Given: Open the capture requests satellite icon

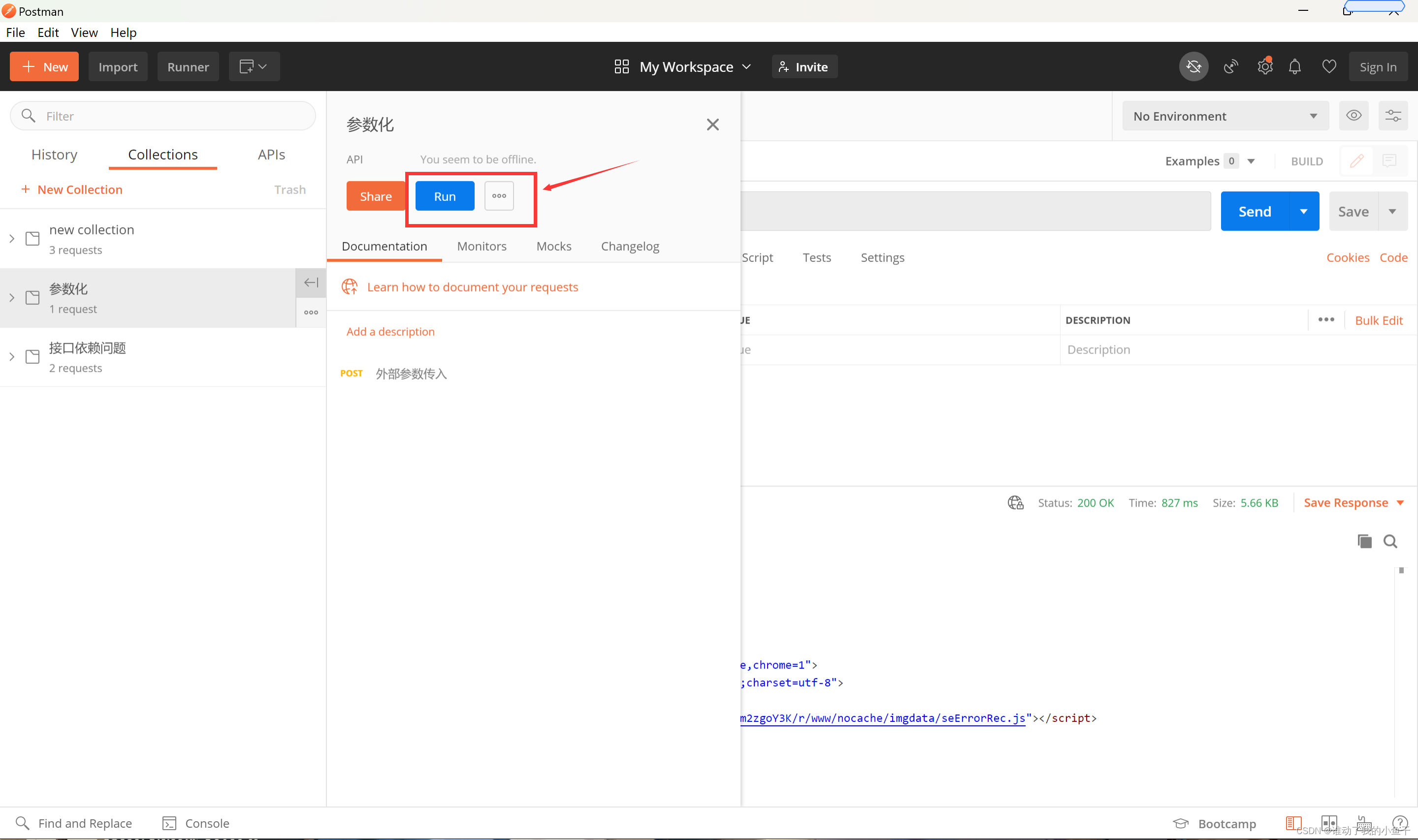Looking at the screenshot, I should coord(1231,67).
